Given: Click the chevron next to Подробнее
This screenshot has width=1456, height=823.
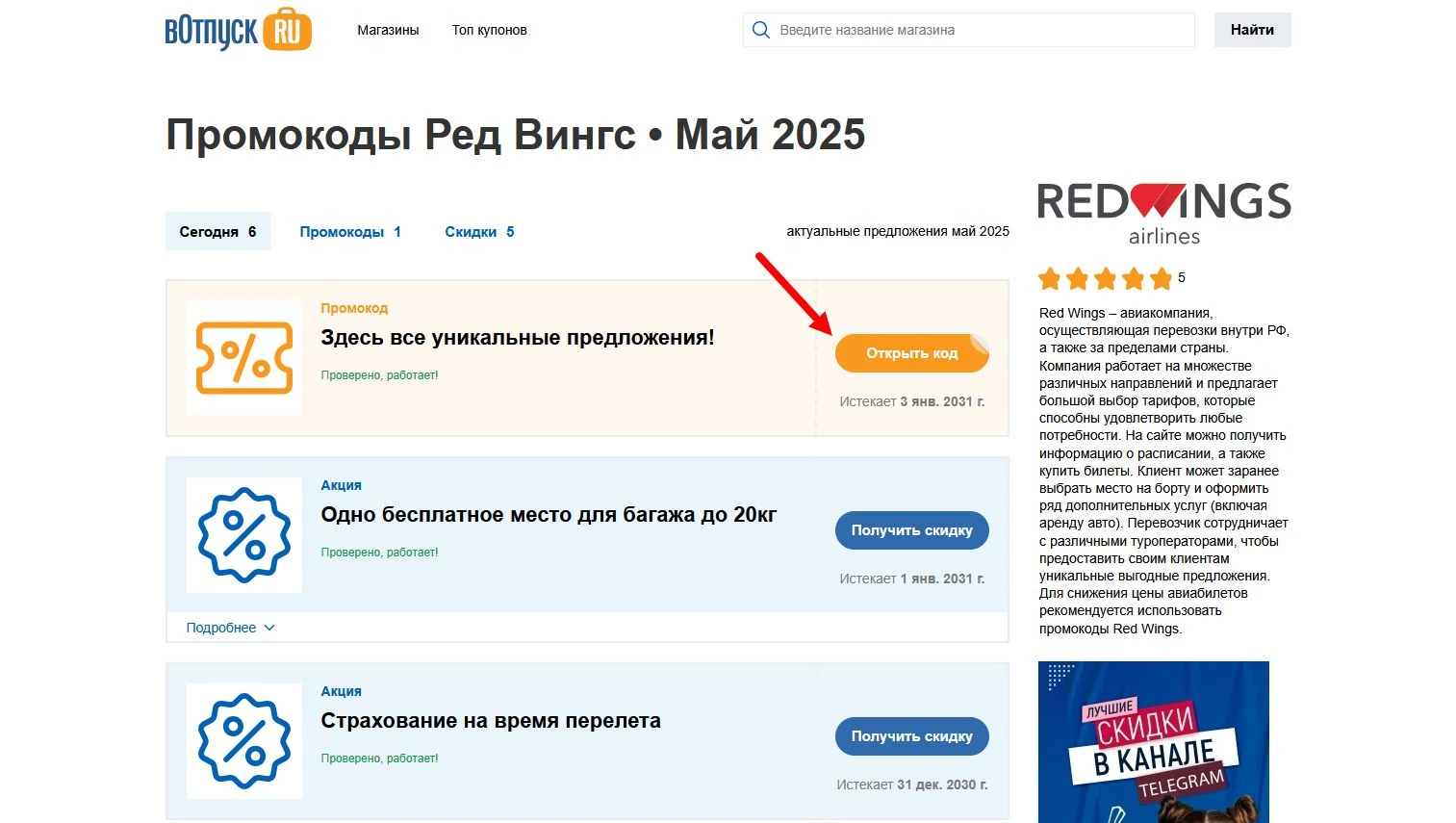Looking at the screenshot, I should pyautogui.click(x=270, y=627).
